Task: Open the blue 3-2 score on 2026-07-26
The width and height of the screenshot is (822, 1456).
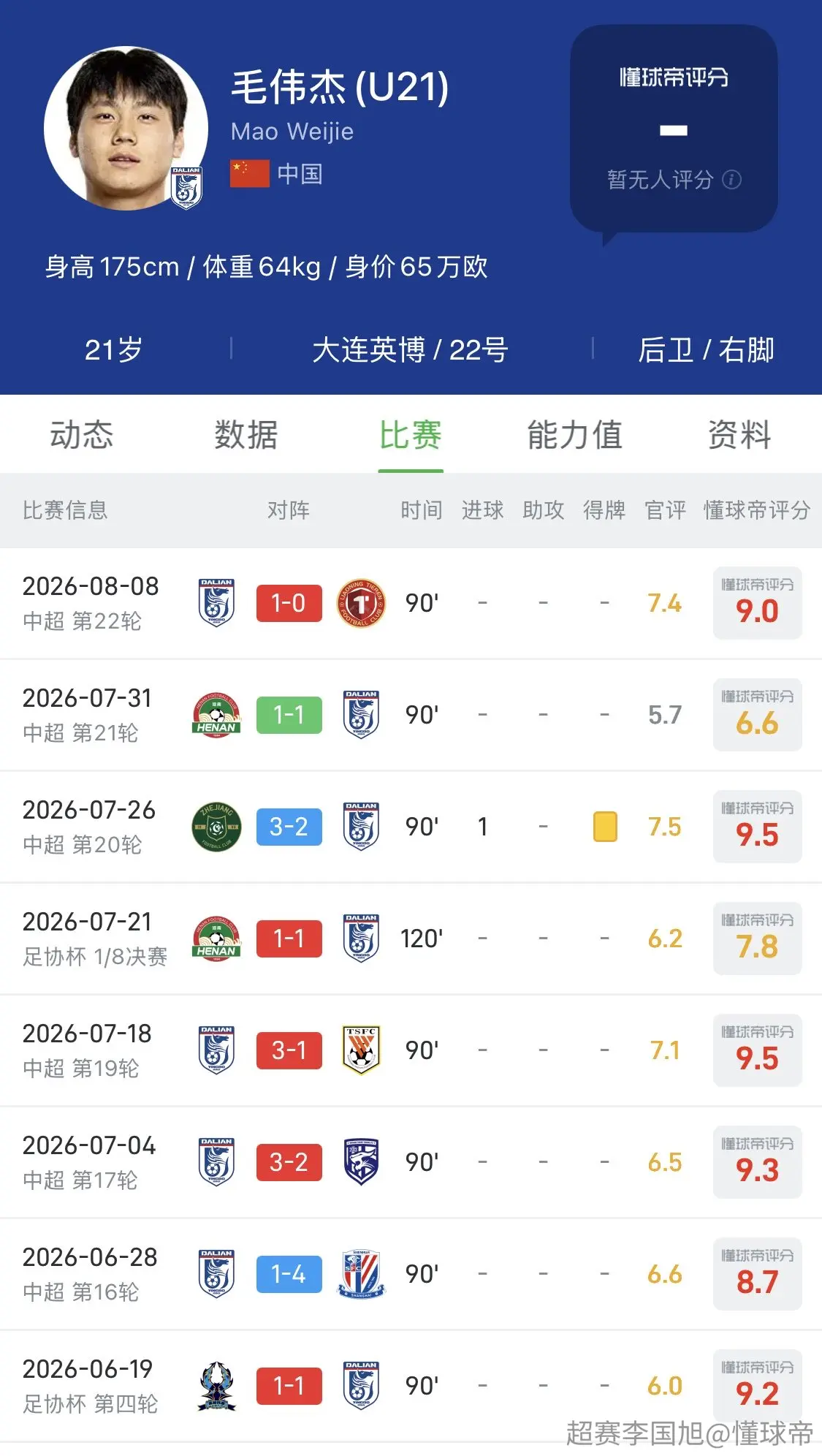Action: [x=289, y=827]
